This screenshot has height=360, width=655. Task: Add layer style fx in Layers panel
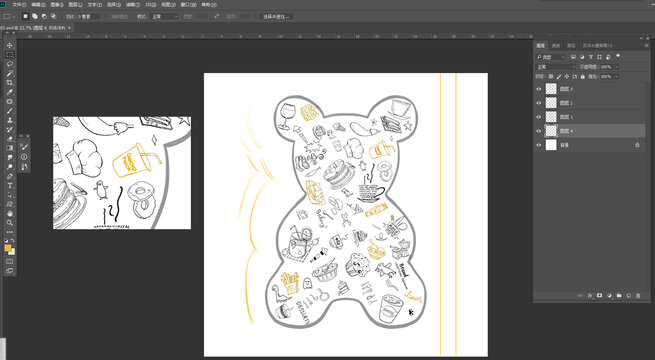590,296
